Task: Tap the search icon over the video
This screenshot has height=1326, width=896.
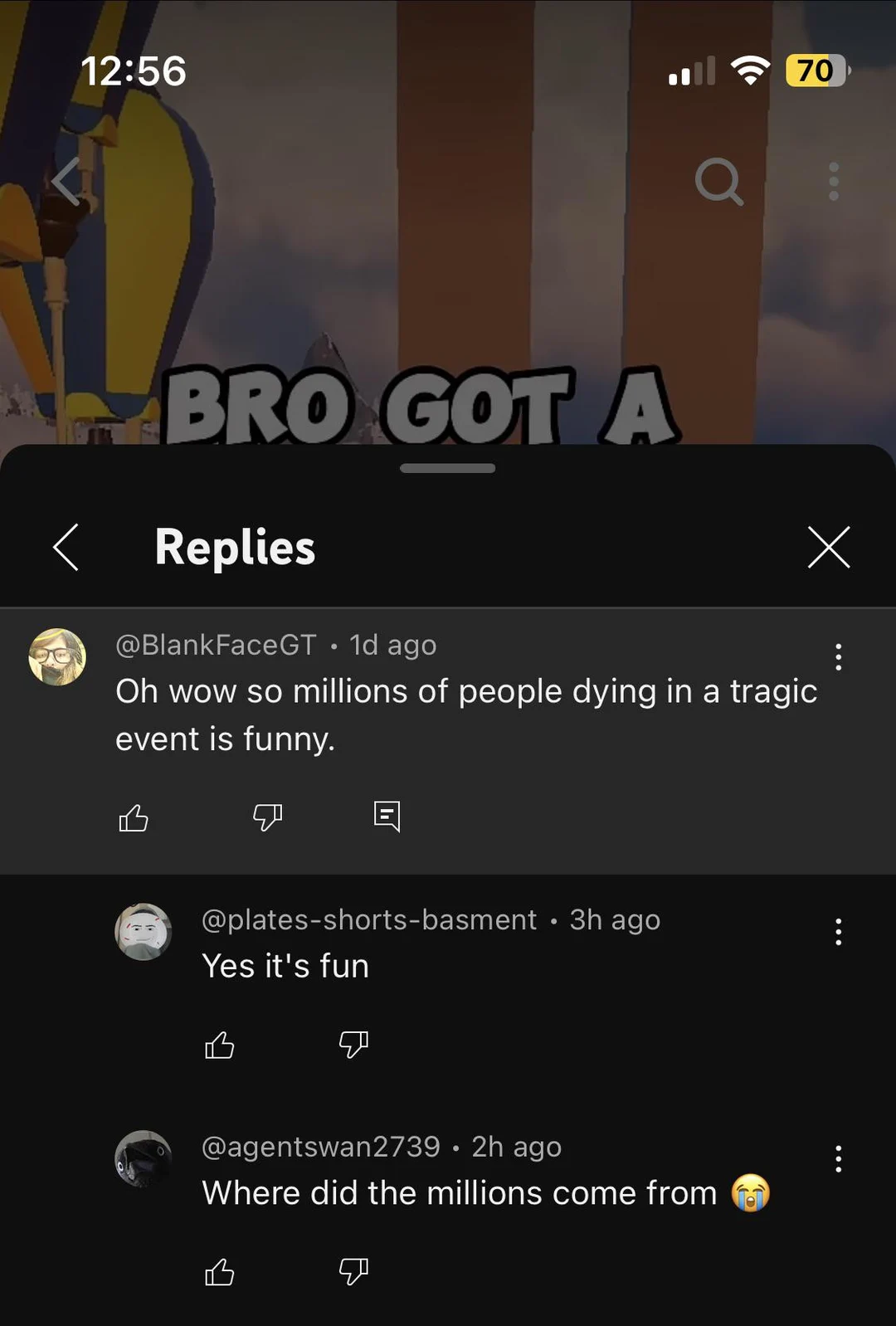Action: [x=718, y=181]
